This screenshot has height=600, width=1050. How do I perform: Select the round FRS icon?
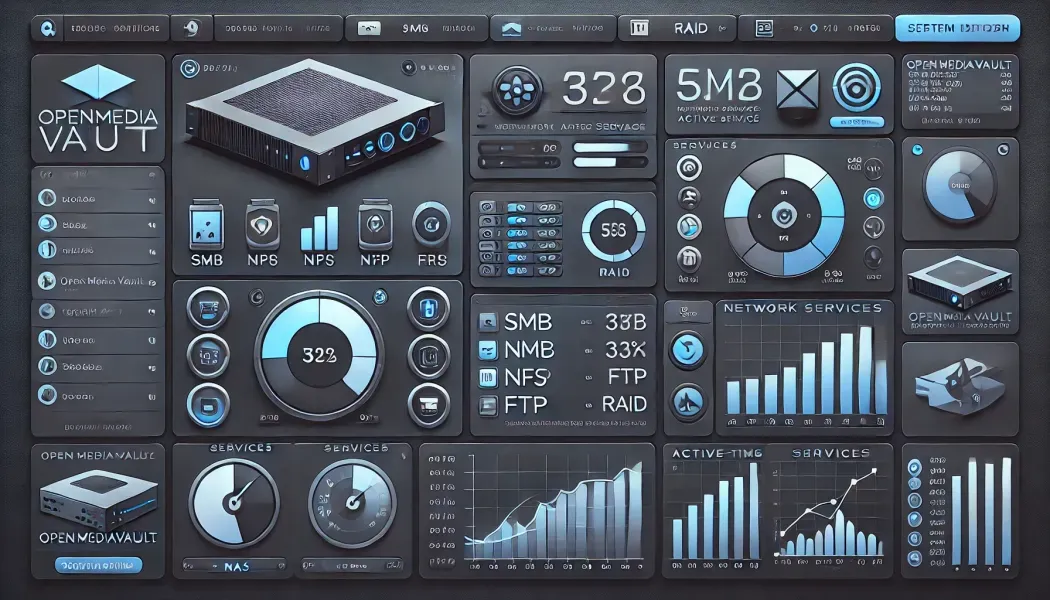coord(431,224)
